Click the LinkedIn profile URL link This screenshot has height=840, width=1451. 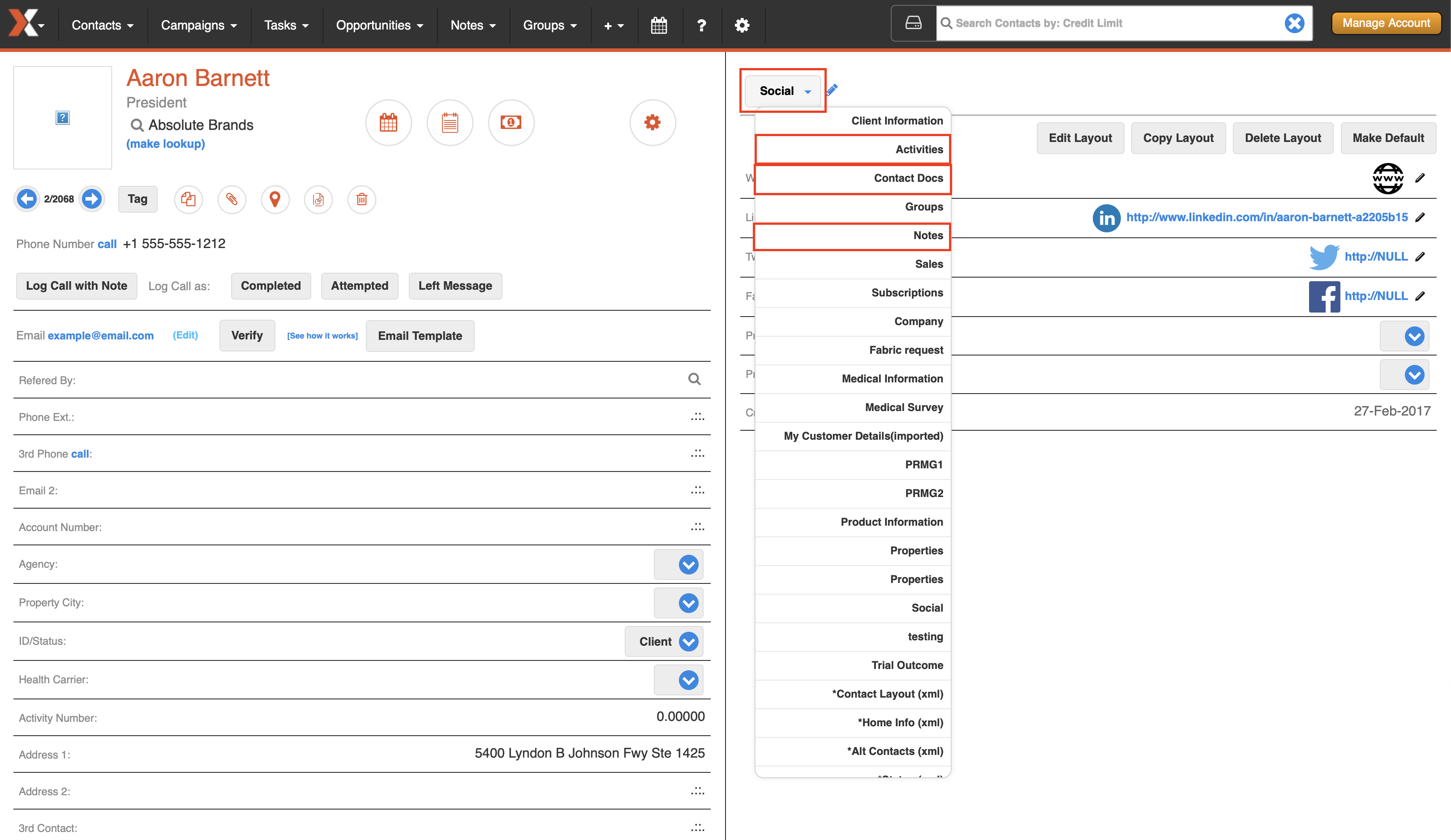(1266, 217)
